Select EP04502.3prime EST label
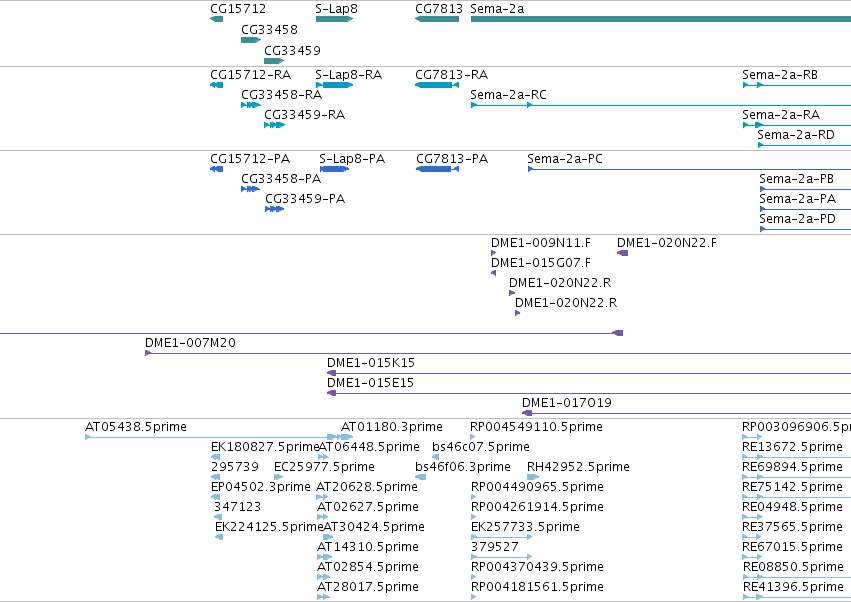851x602 pixels. click(x=261, y=487)
